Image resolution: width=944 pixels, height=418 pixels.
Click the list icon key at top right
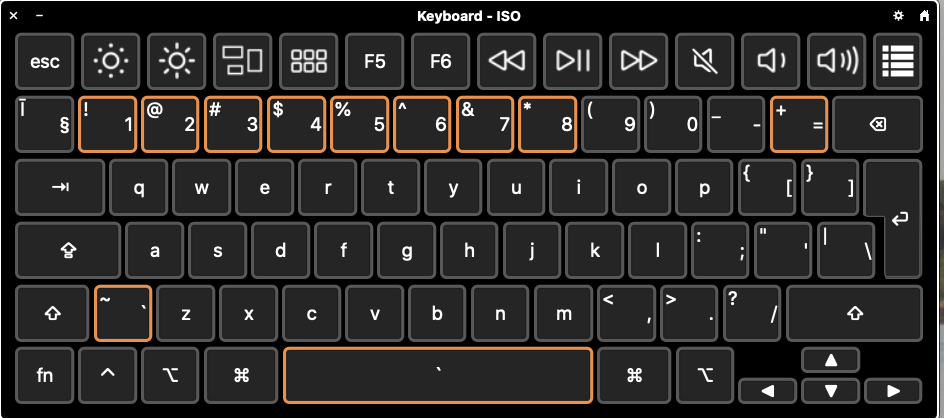(898, 61)
